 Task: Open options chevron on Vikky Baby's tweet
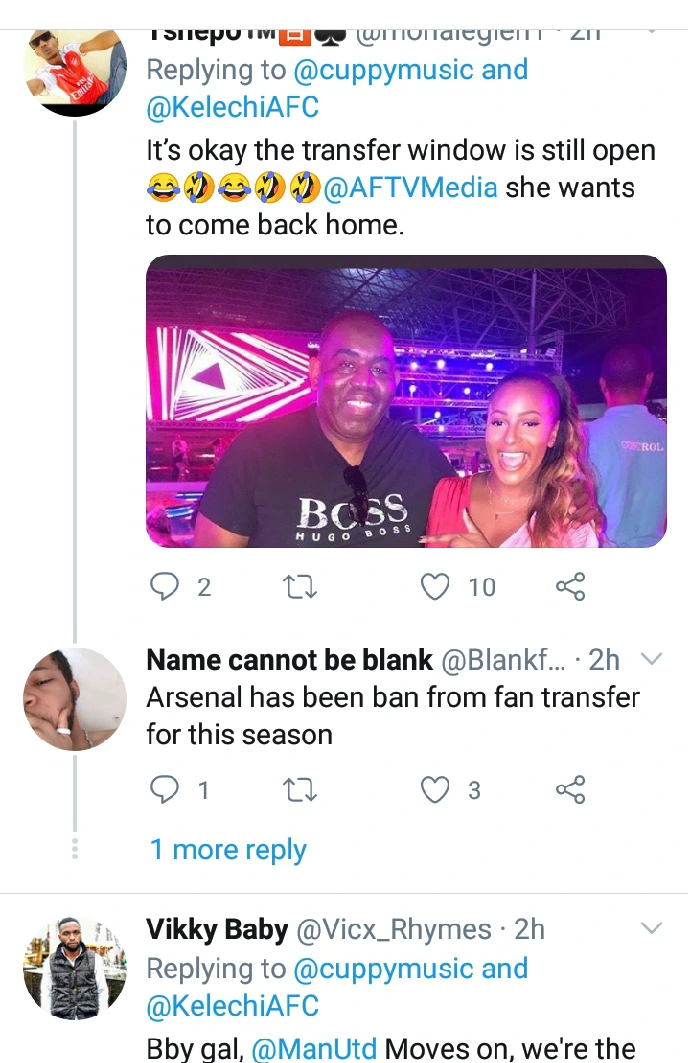[x=651, y=929]
